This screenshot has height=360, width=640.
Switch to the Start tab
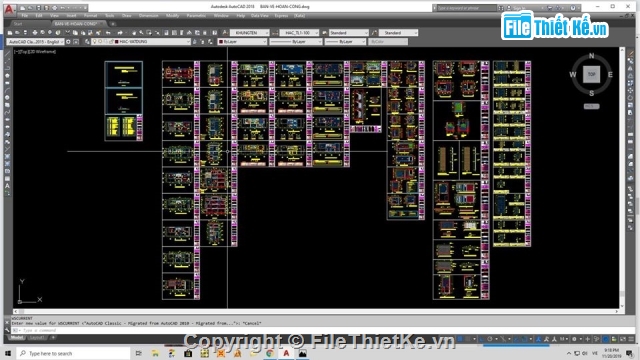point(18,24)
